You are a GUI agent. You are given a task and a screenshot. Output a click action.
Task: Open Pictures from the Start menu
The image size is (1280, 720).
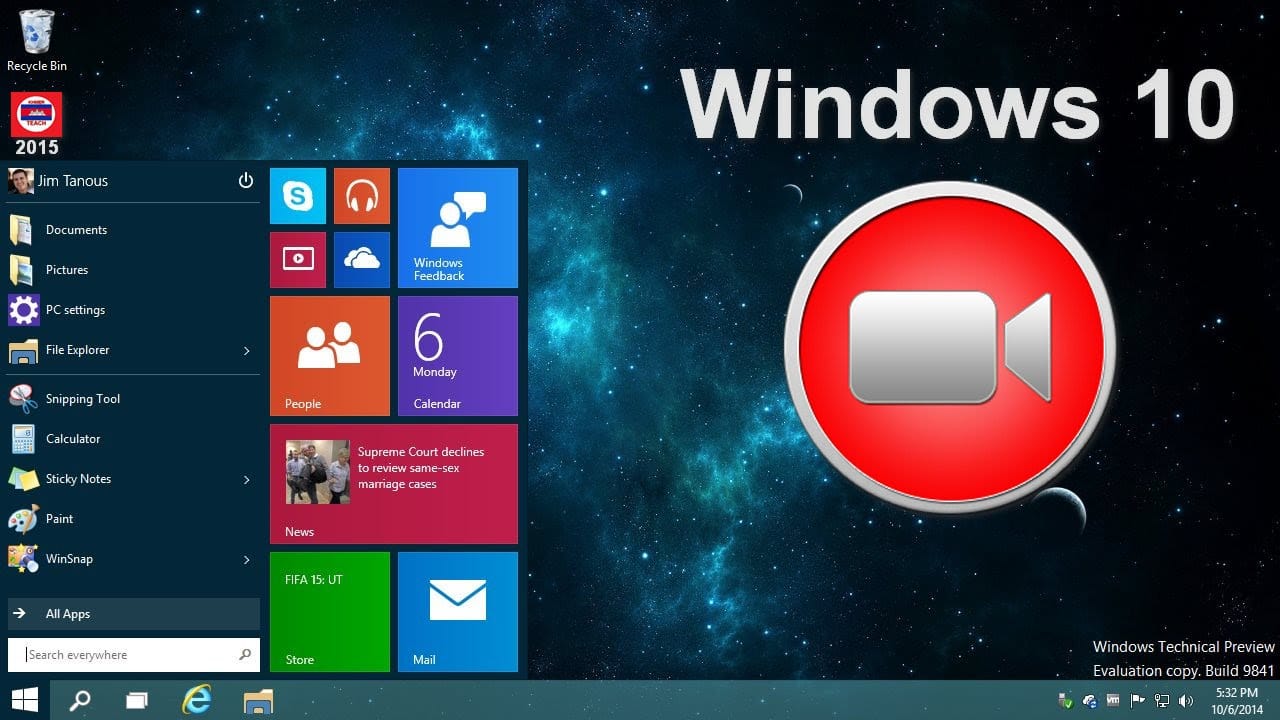pos(134,270)
